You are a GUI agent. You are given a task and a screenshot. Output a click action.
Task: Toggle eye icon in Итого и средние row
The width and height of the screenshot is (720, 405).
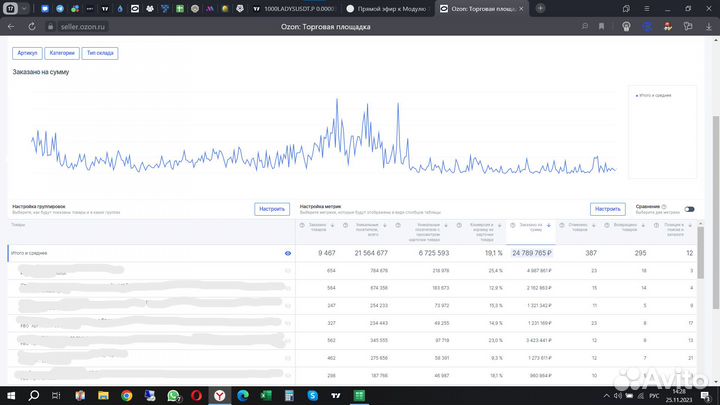point(287,254)
